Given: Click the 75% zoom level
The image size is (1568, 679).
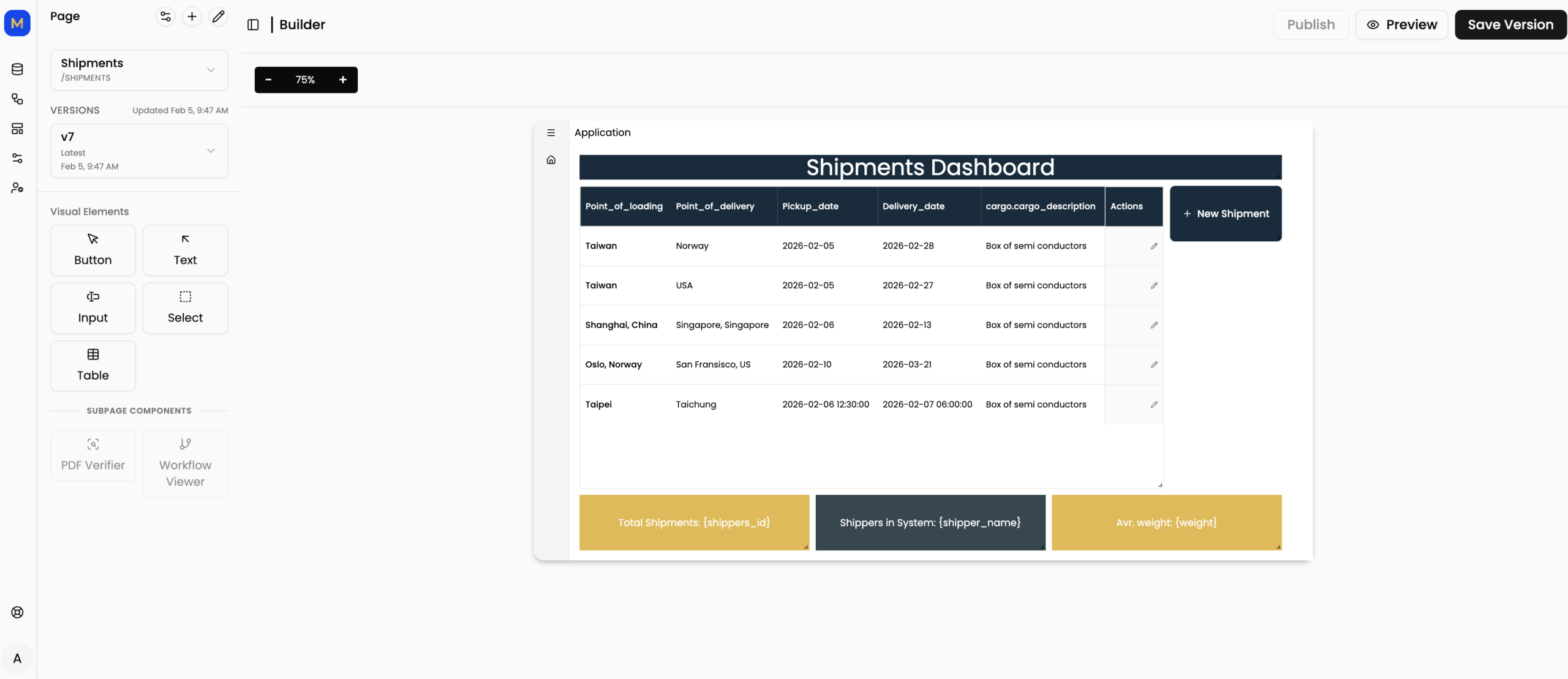Looking at the screenshot, I should coord(305,80).
